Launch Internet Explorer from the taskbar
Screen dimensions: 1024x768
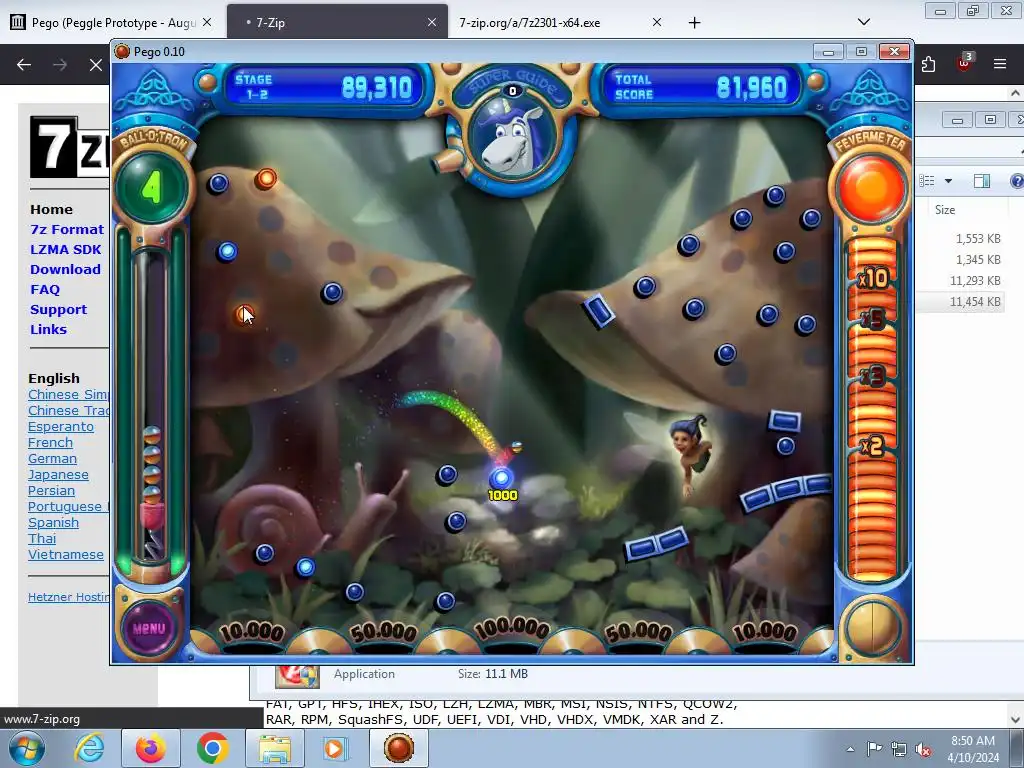click(x=89, y=748)
